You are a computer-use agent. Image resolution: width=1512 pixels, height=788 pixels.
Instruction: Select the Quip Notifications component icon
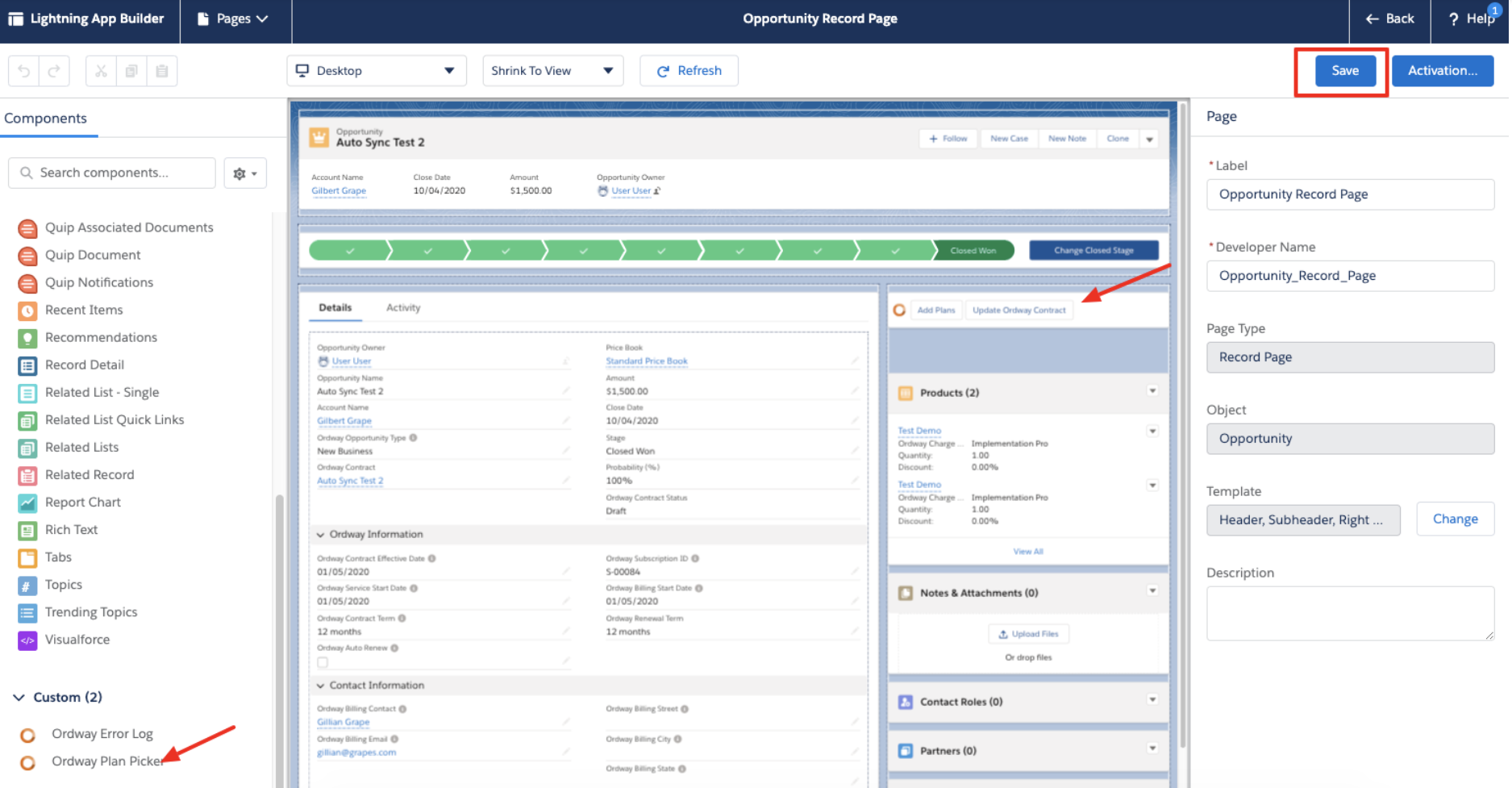point(27,283)
